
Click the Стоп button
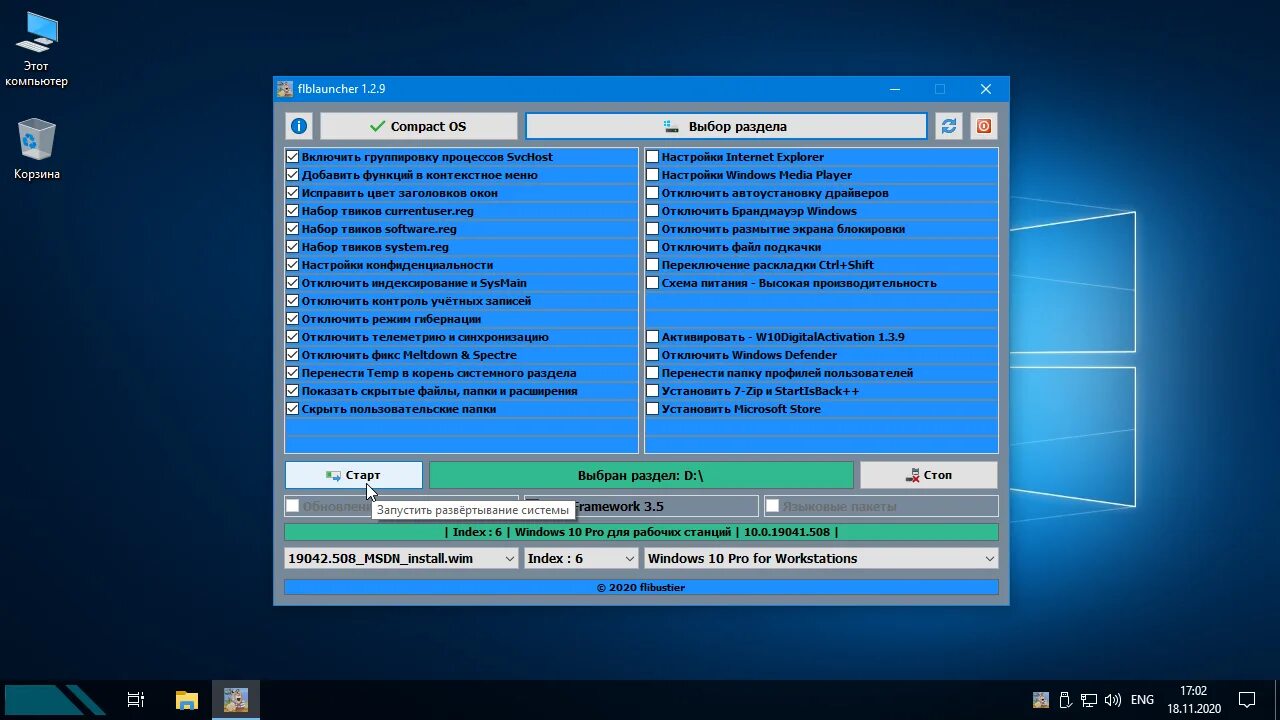pos(929,475)
